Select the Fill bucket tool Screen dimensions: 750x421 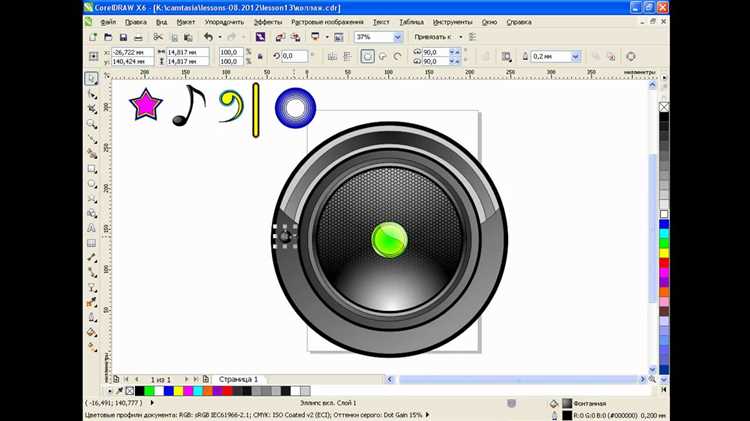pyautogui.click(x=92, y=332)
